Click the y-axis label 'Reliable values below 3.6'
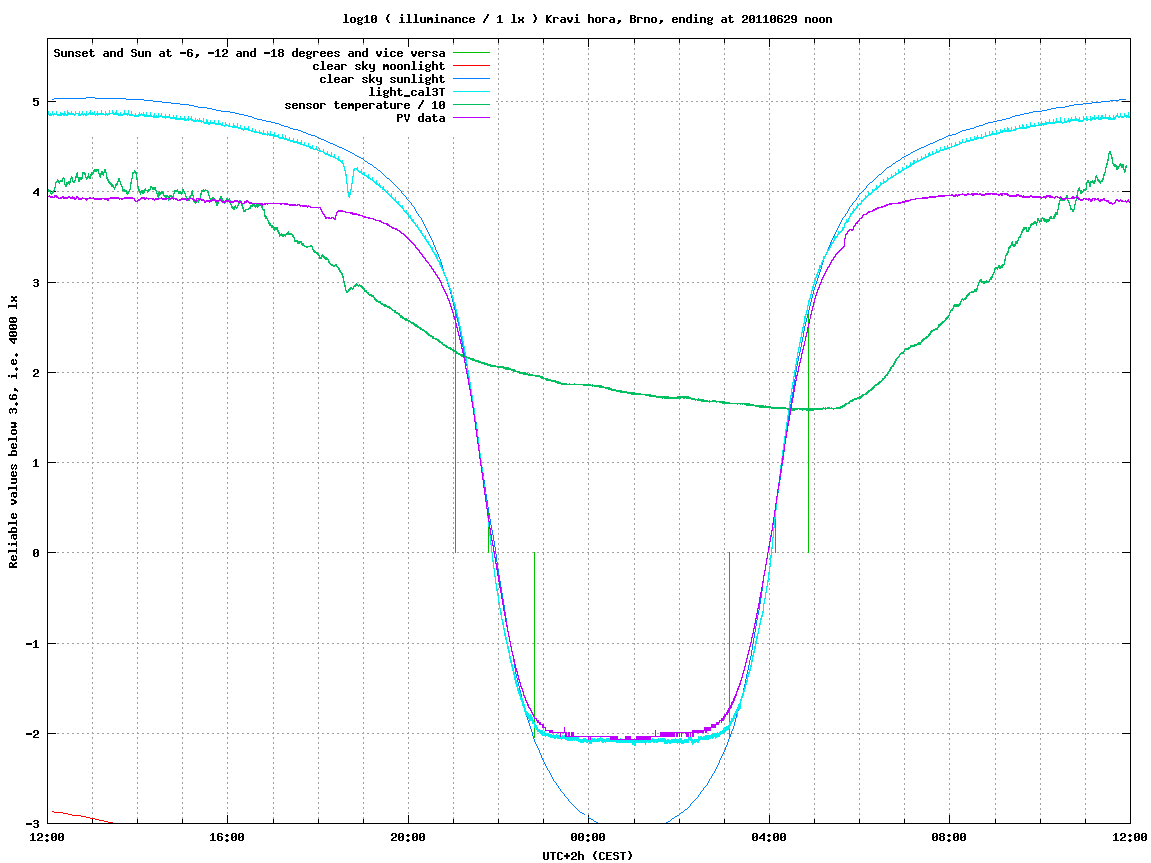Viewport: 1151px width, 863px height. click(x=13, y=431)
